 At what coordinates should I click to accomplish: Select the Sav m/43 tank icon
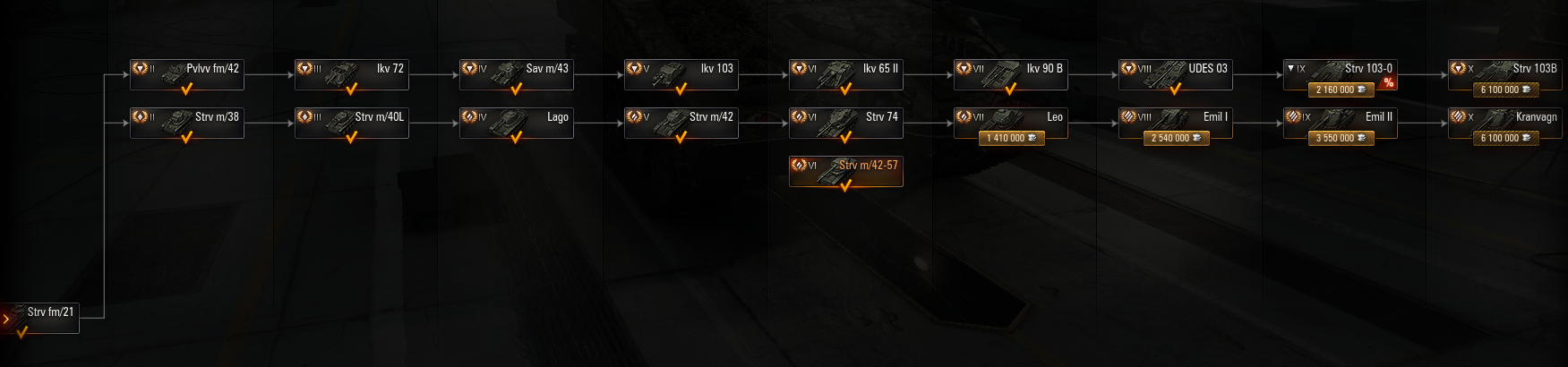click(507, 73)
